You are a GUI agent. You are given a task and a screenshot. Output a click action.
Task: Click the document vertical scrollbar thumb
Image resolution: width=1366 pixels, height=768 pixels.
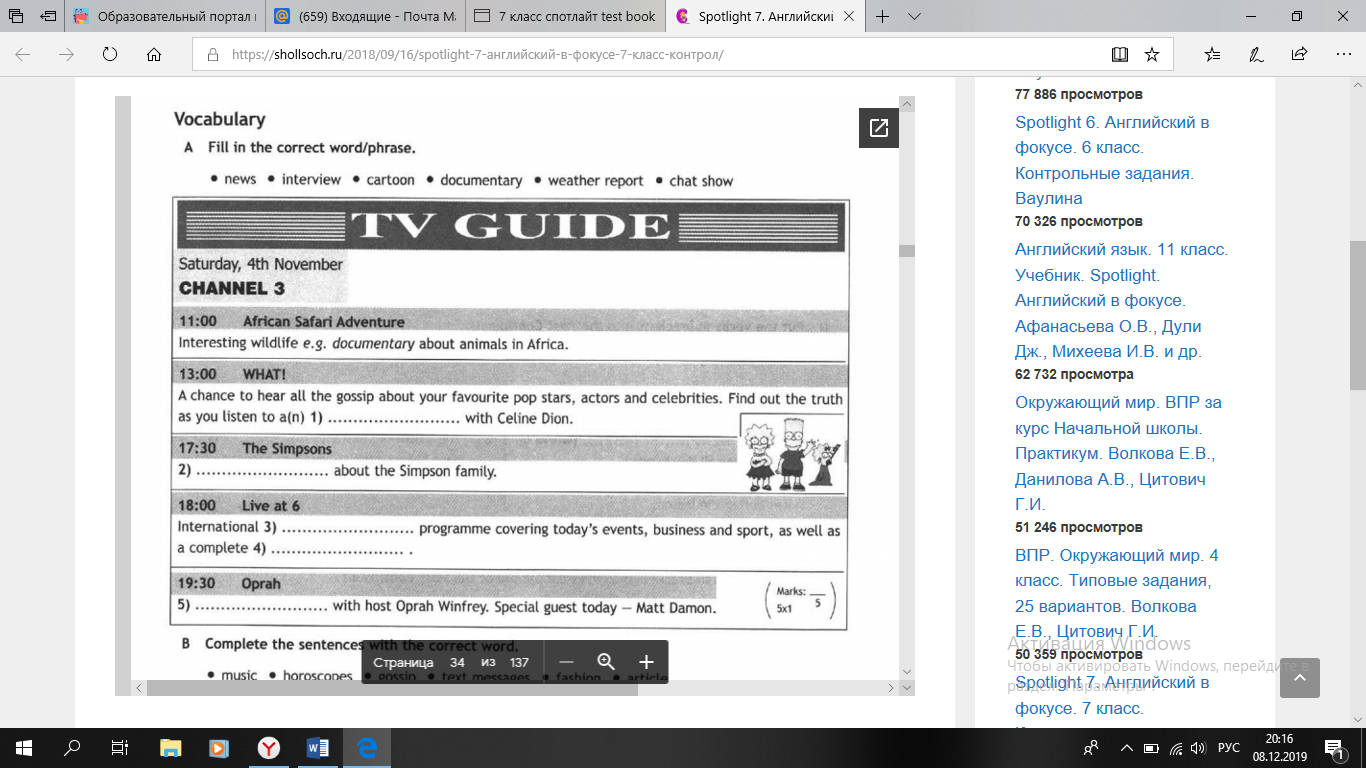(x=906, y=250)
